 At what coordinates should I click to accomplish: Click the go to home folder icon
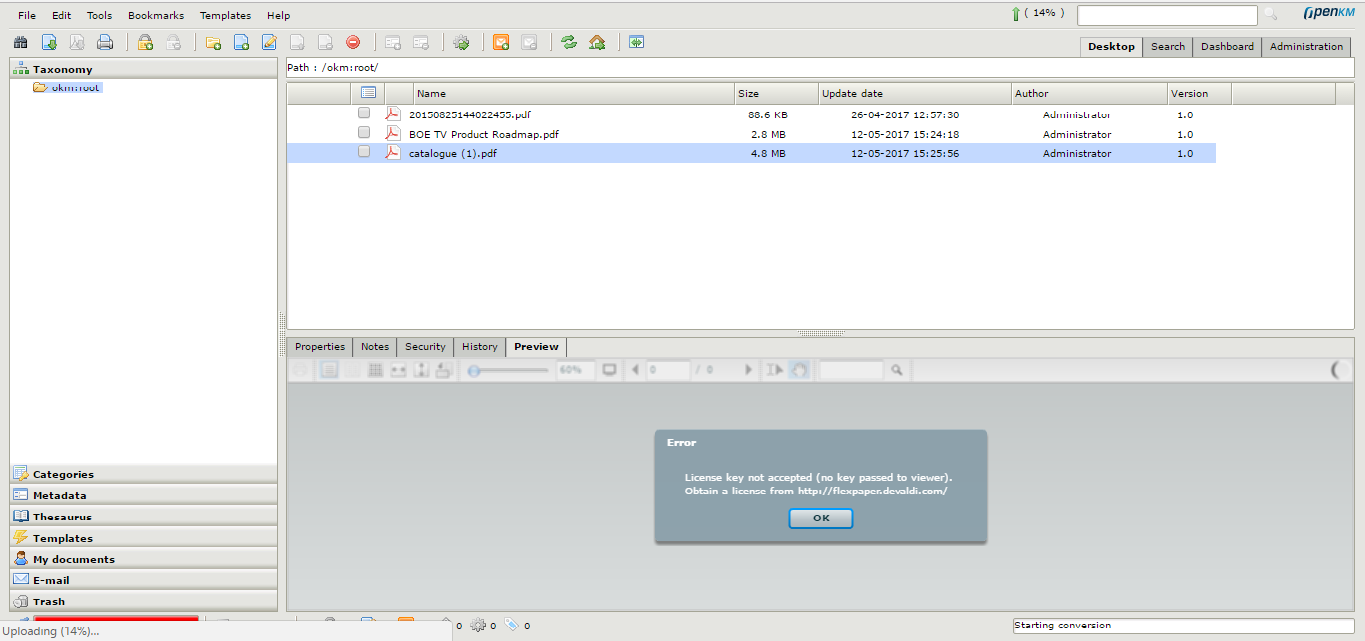click(597, 42)
